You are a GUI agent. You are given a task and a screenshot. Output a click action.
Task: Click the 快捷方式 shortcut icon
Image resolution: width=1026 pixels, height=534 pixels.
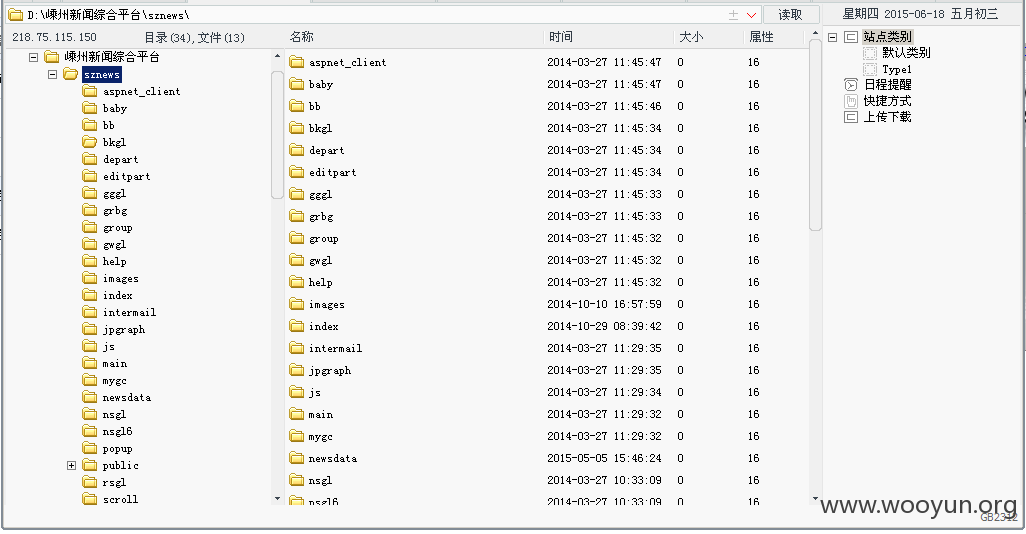851,101
